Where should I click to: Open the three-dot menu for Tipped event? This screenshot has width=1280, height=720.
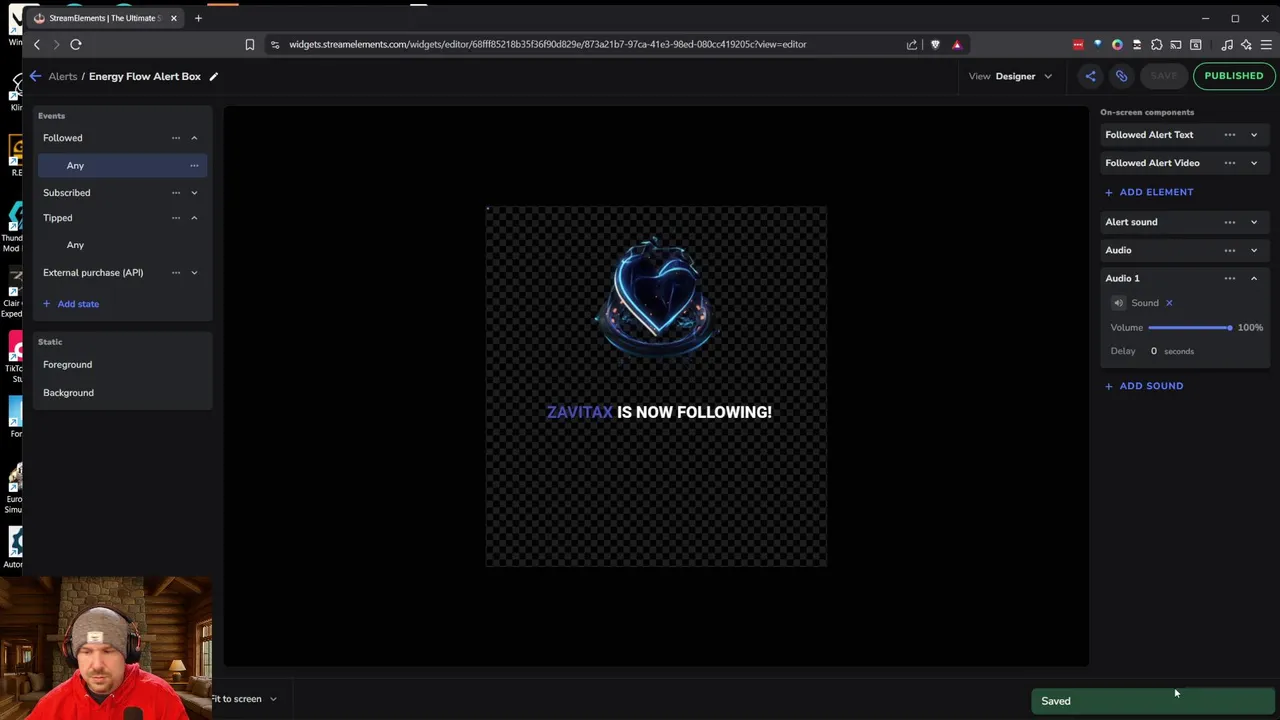click(x=176, y=218)
